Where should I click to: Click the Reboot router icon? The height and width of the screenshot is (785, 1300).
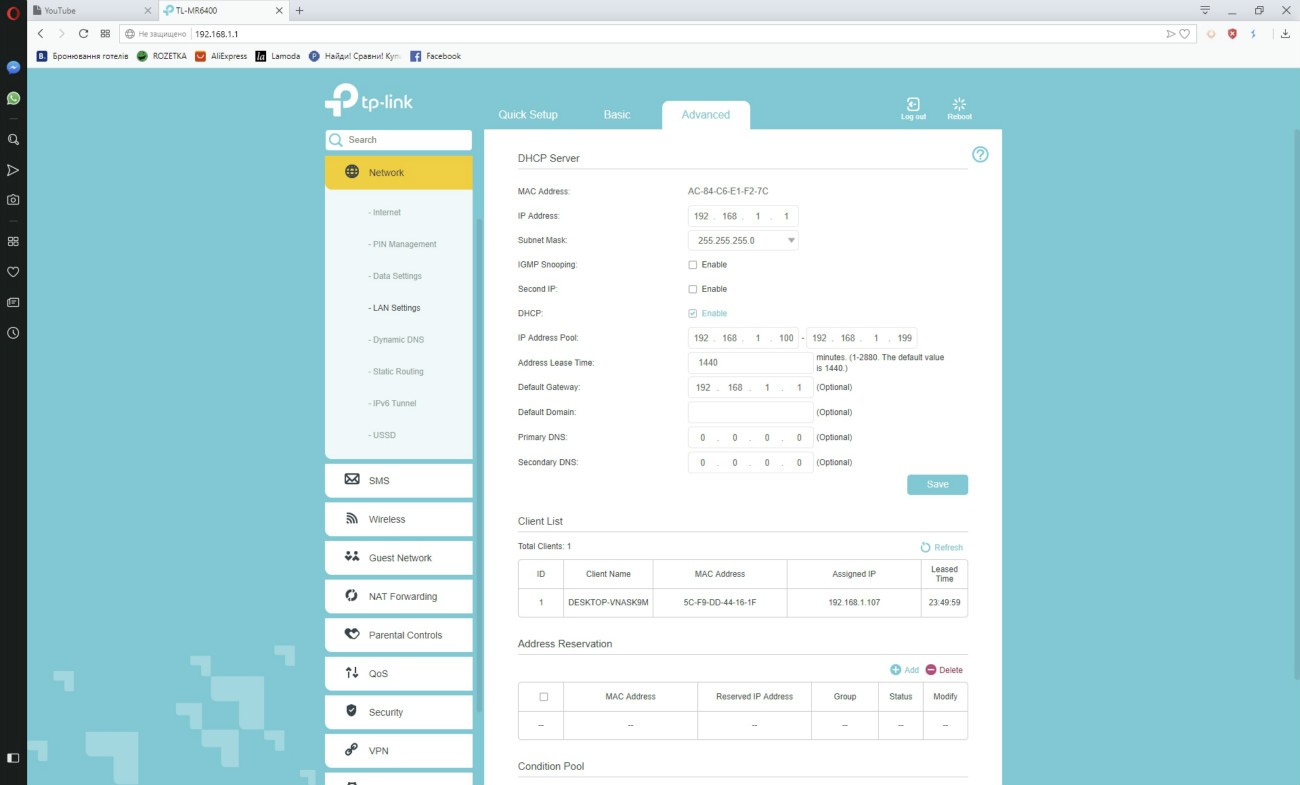tap(959, 105)
